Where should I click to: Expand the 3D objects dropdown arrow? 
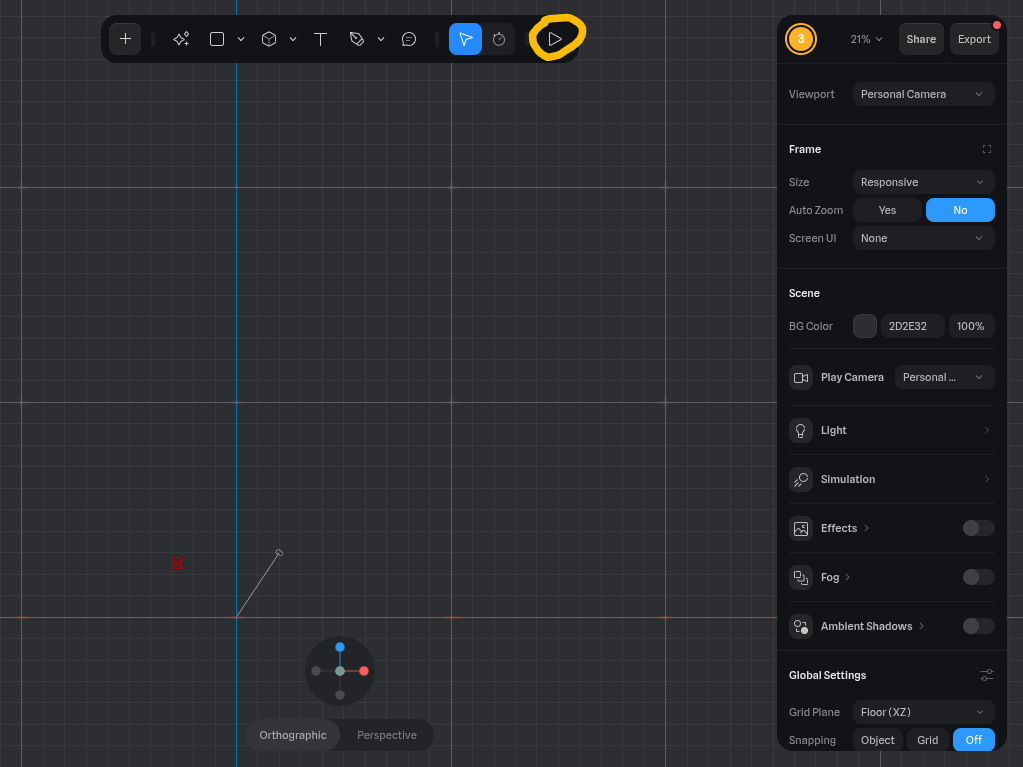(x=293, y=39)
